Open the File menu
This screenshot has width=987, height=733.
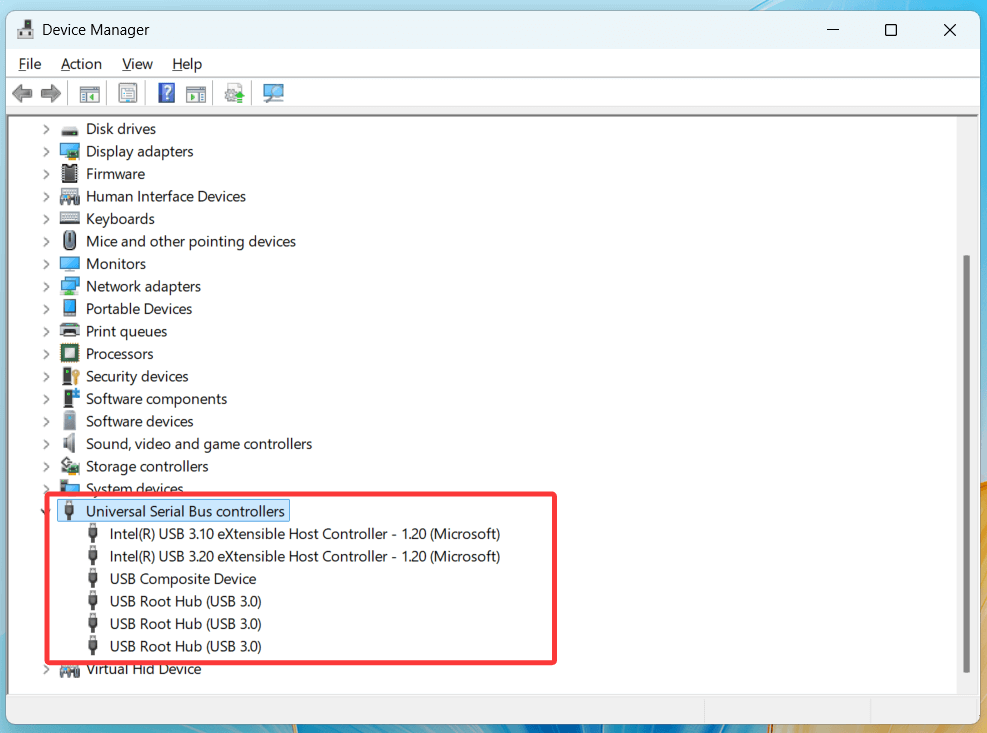(29, 64)
